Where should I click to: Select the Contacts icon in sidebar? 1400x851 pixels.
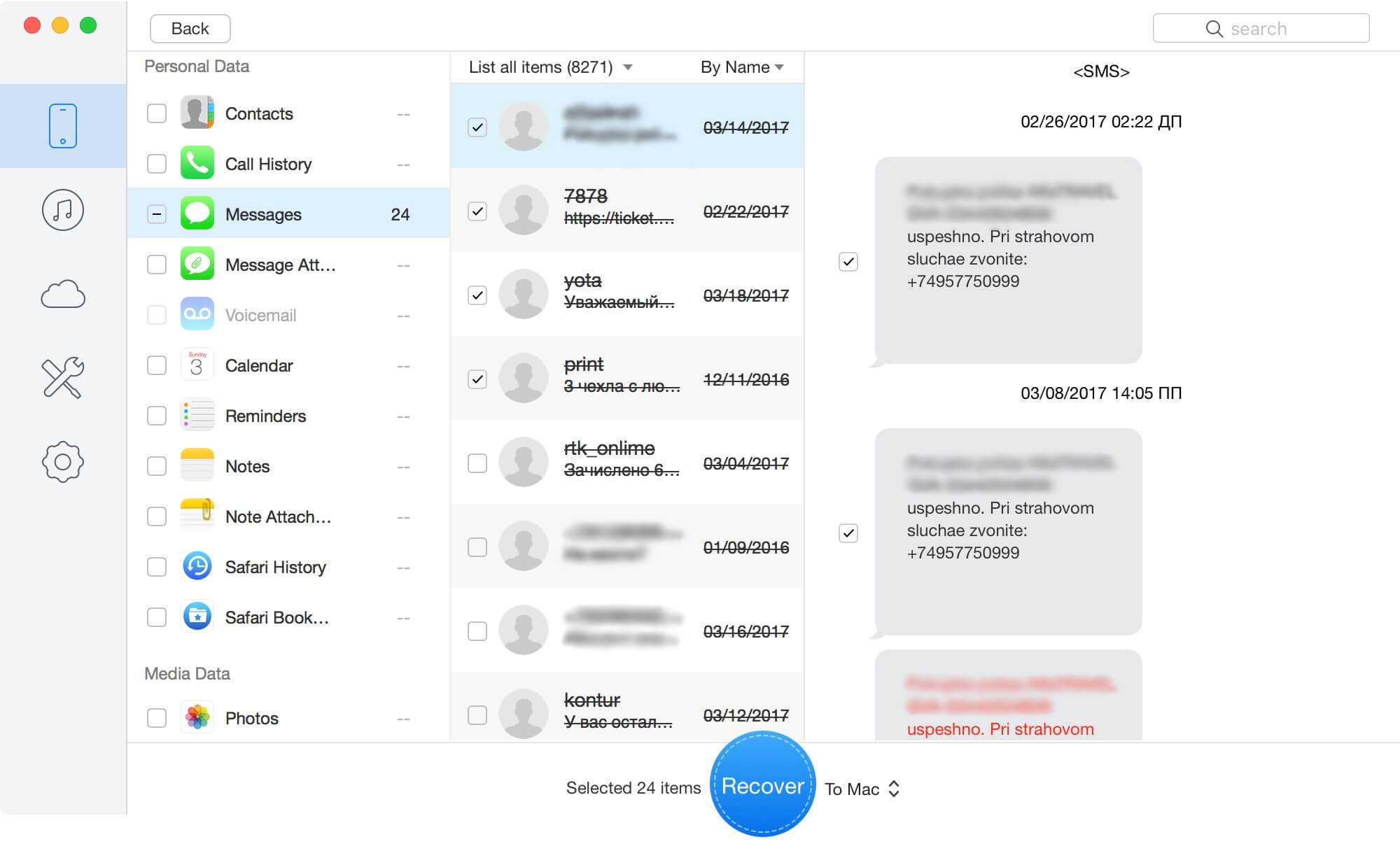point(196,112)
